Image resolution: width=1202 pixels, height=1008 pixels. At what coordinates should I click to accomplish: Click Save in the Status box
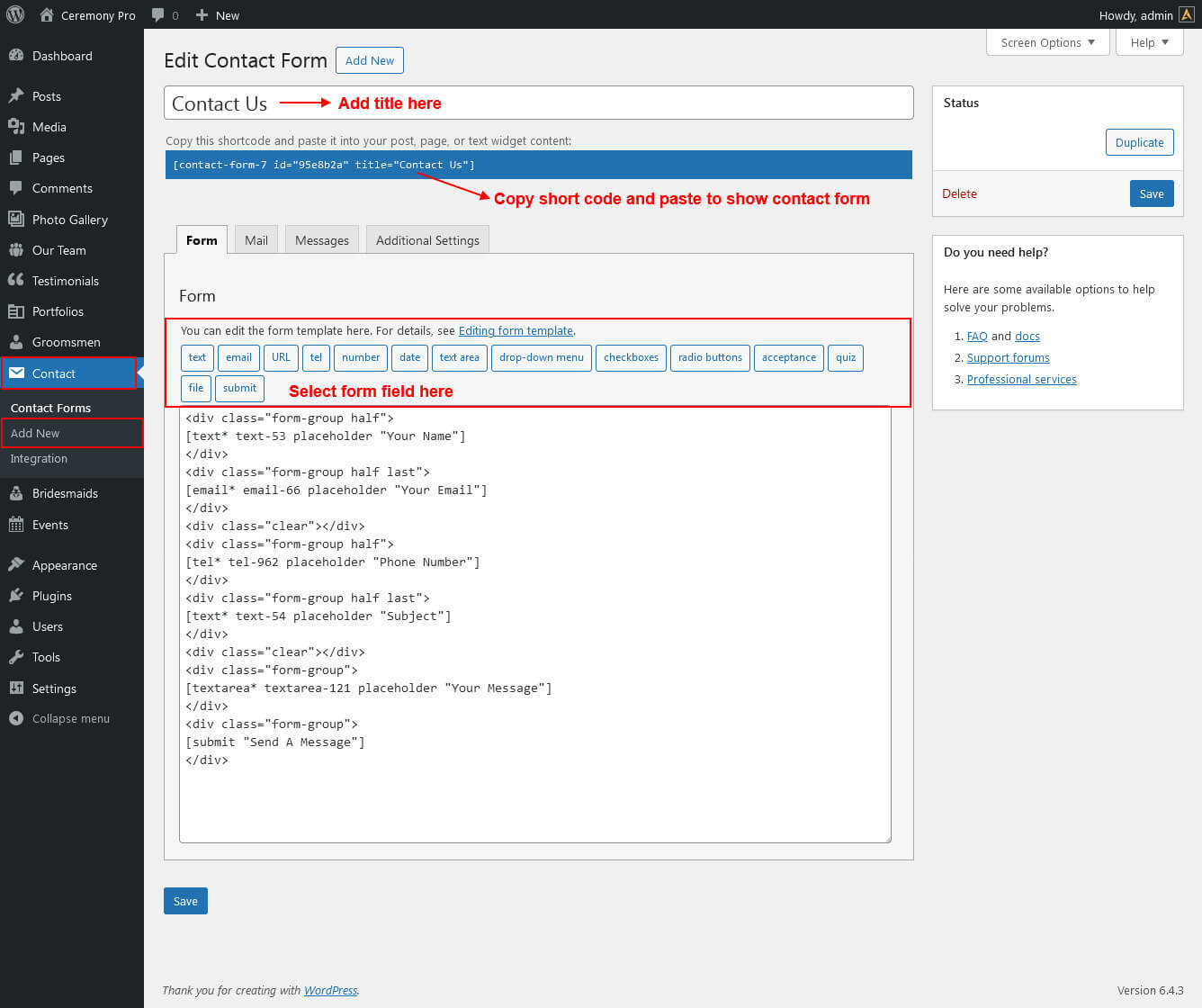(x=1152, y=193)
